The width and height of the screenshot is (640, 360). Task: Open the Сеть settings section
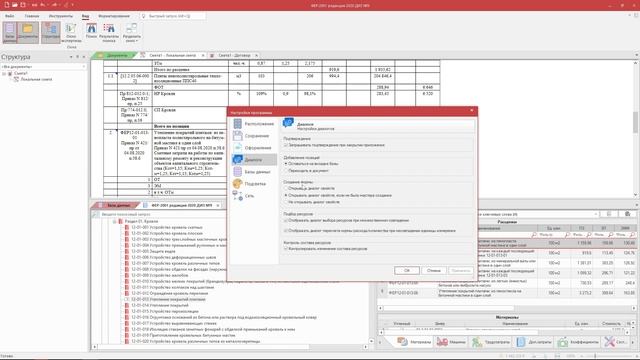pos(254,196)
